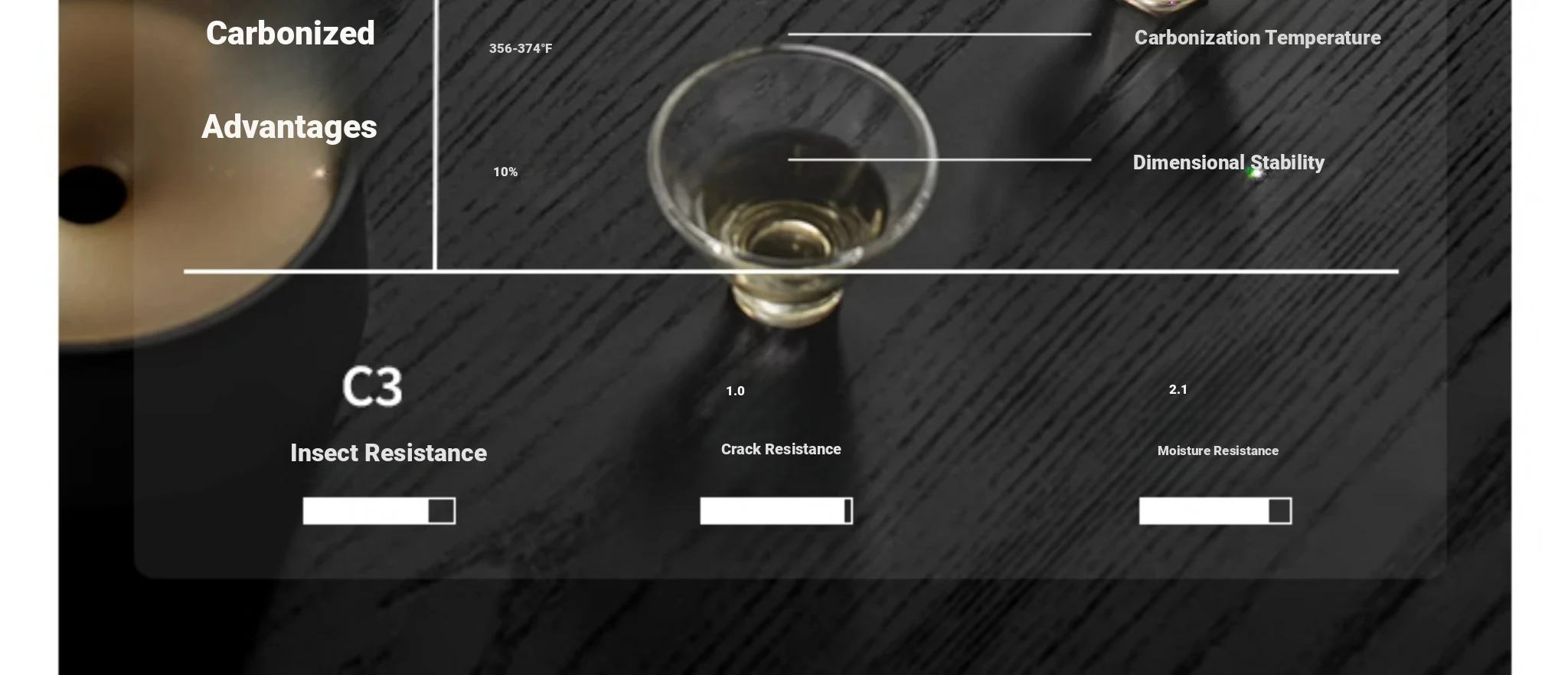Click the Crack Resistance progress bar
Image resolution: width=1568 pixels, height=675 pixels.
776,511
